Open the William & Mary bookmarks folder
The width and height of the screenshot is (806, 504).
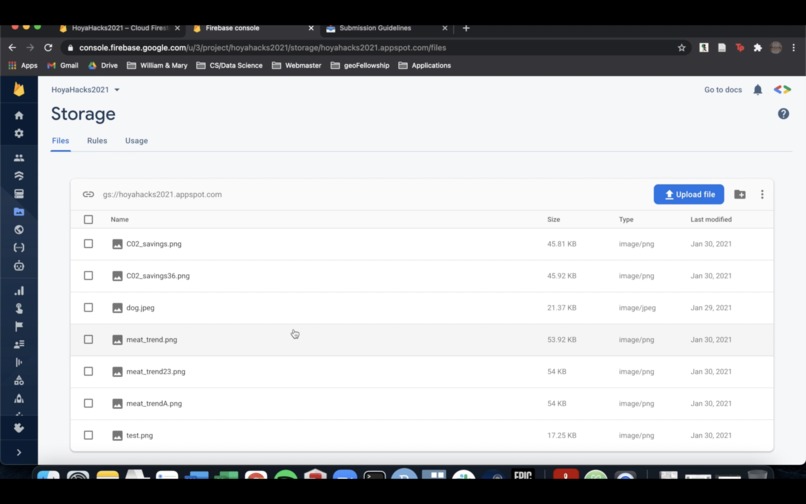pos(157,65)
